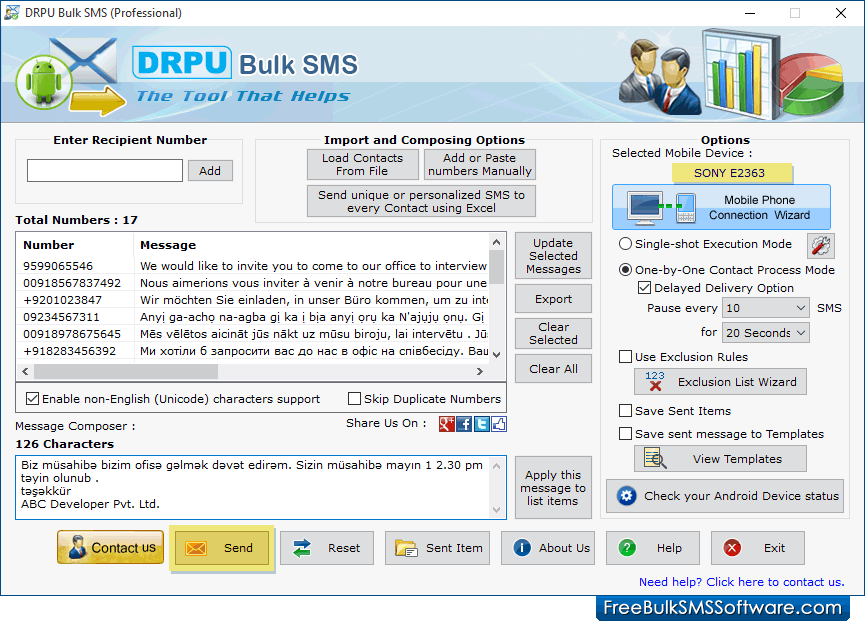Check Save sent message to Templates
The width and height of the screenshot is (865, 621).
(x=625, y=434)
